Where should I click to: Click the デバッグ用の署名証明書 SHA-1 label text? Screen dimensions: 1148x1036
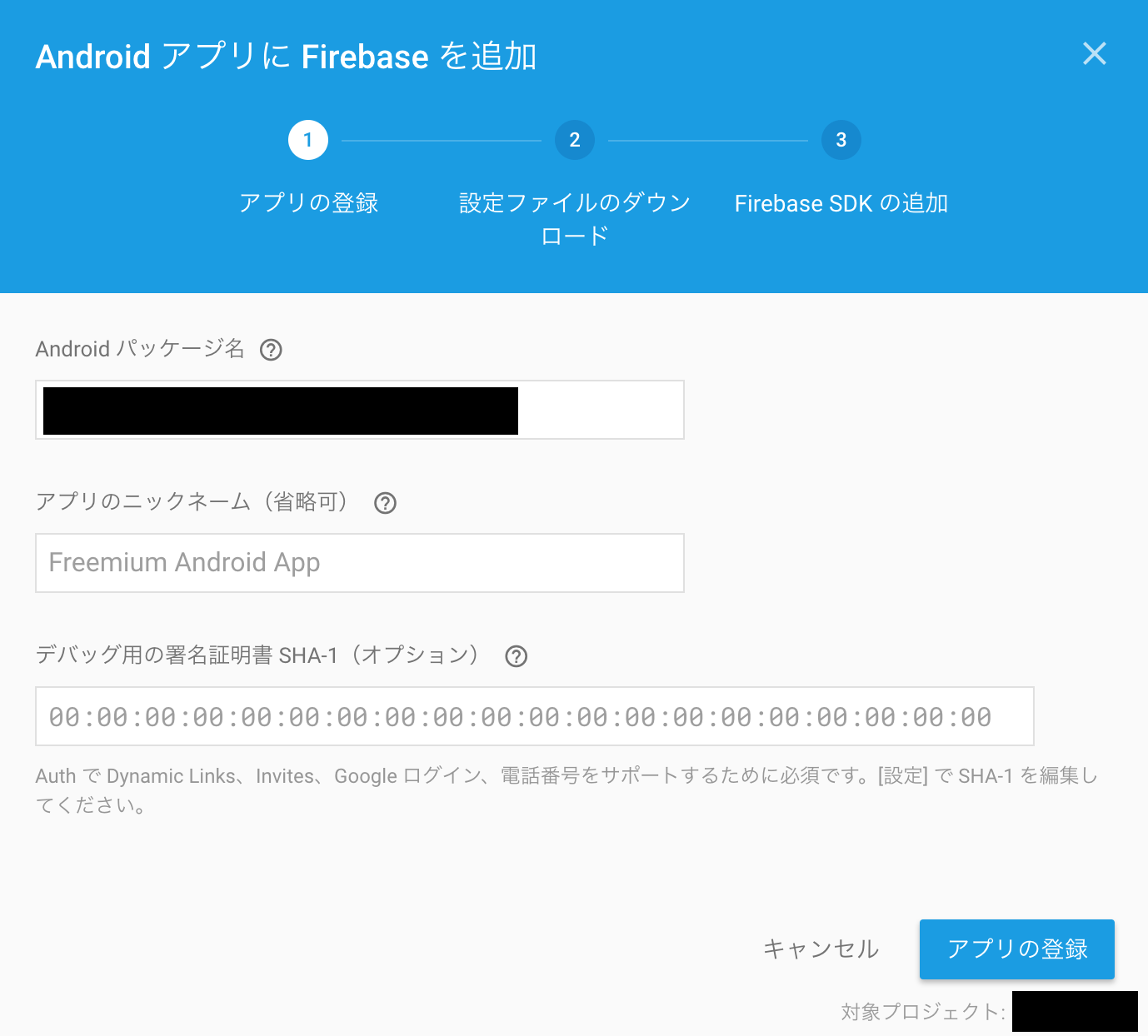(258, 655)
